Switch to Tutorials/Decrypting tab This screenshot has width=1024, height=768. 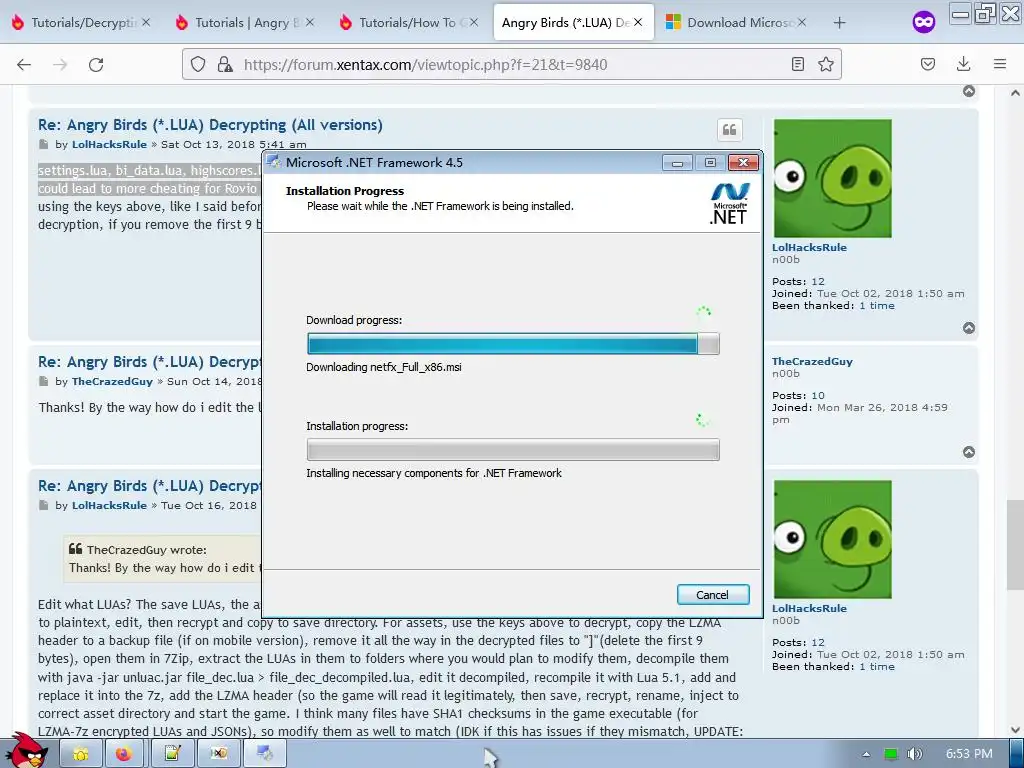pos(81,22)
